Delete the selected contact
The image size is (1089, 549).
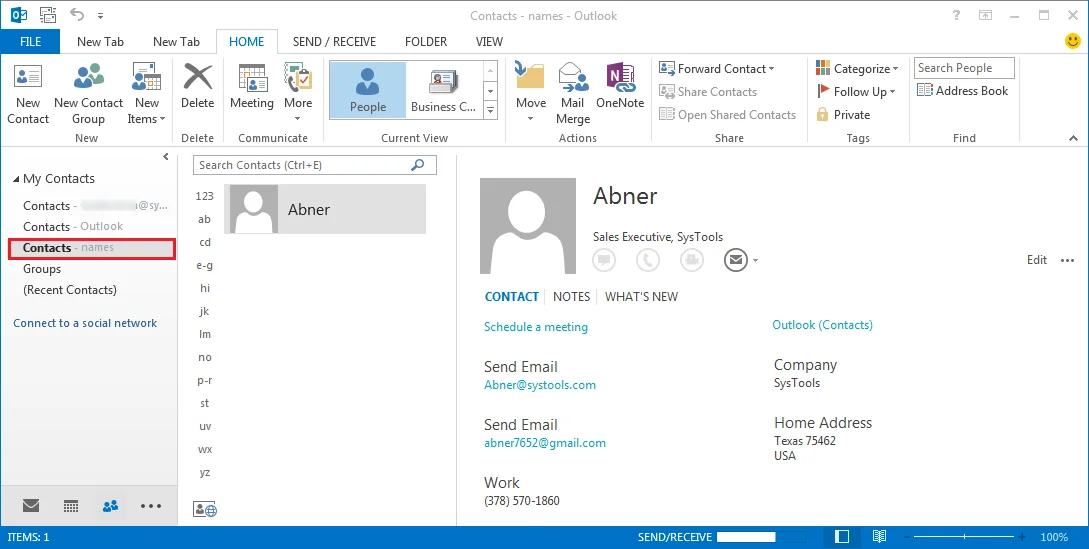coord(197,87)
